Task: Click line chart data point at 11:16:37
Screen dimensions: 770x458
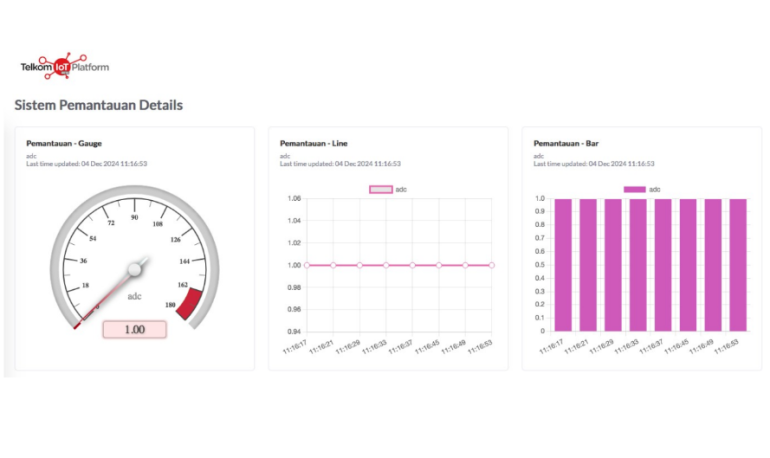Action: (412, 265)
